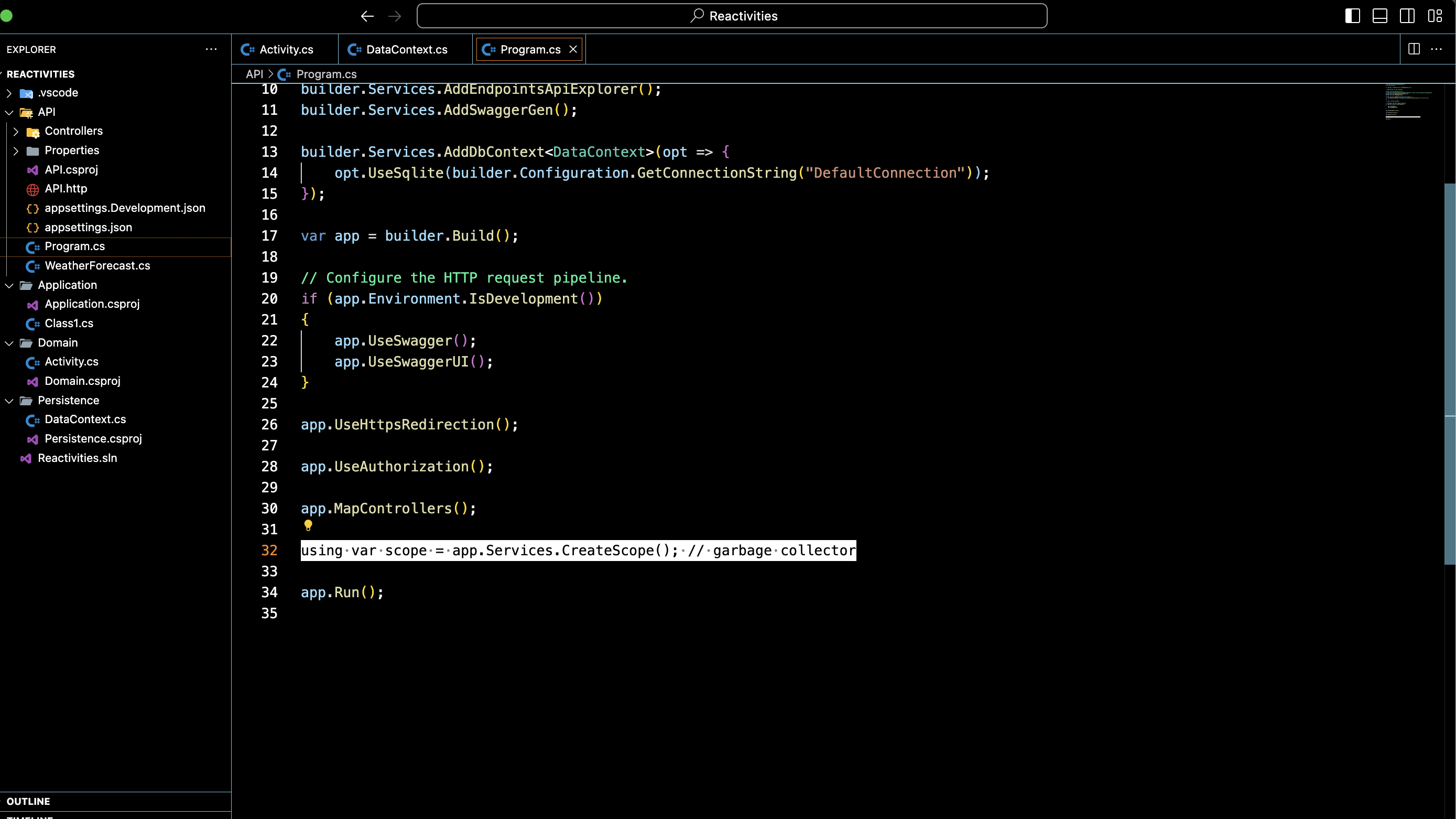Open appsettings.json in the explorer
Viewport: 1456px width, 819px height.
[x=88, y=228]
